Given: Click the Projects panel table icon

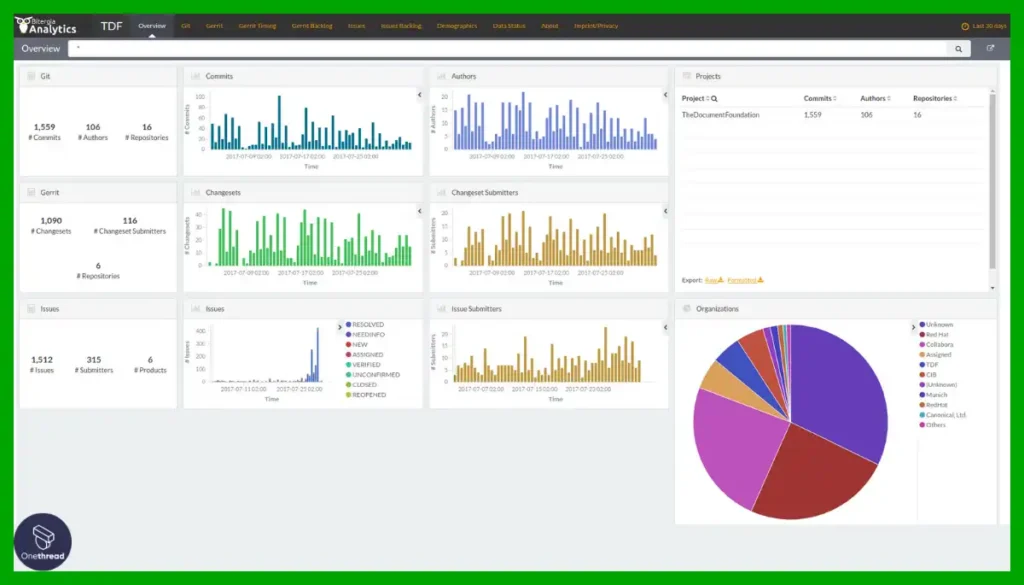Looking at the screenshot, I should [686, 76].
